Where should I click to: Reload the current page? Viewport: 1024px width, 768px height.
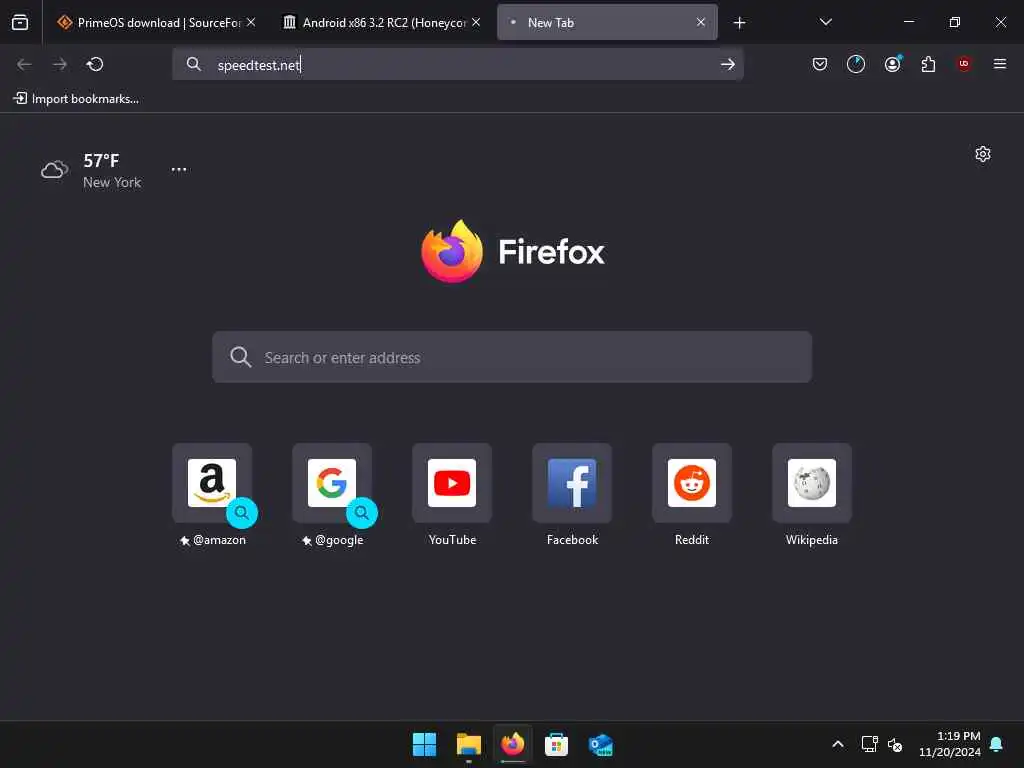[x=95, y=64]
